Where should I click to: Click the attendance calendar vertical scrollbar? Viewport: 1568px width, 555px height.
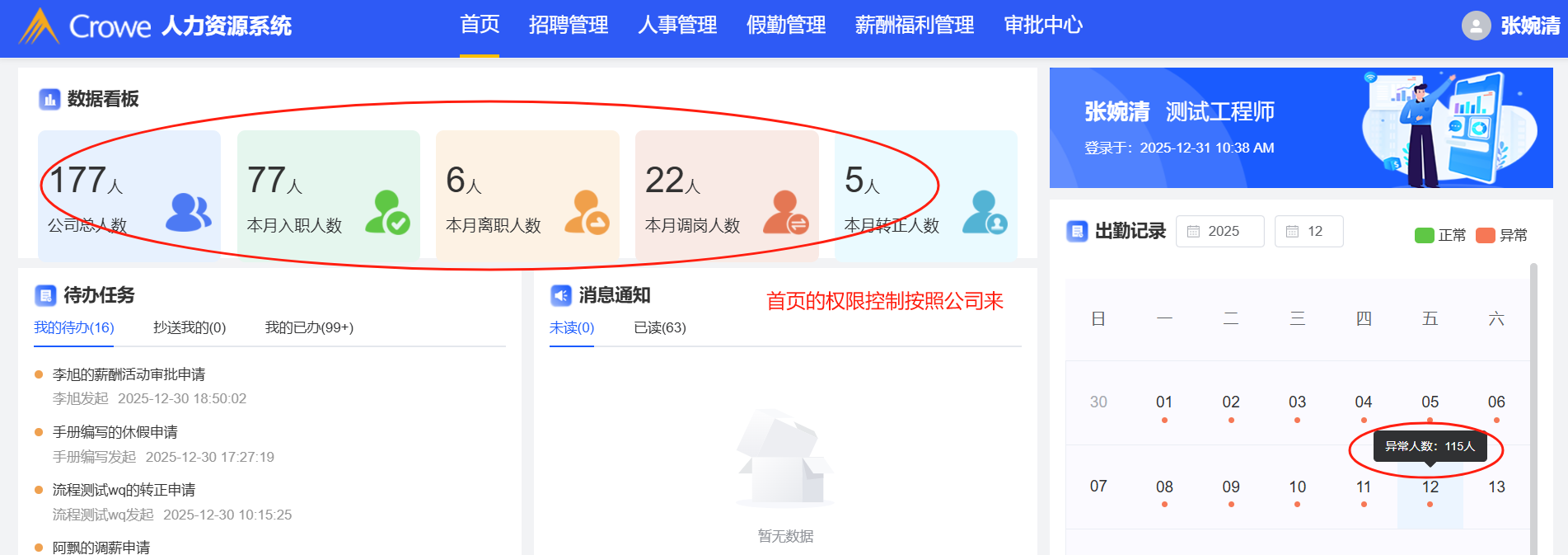click(1533, 408)
